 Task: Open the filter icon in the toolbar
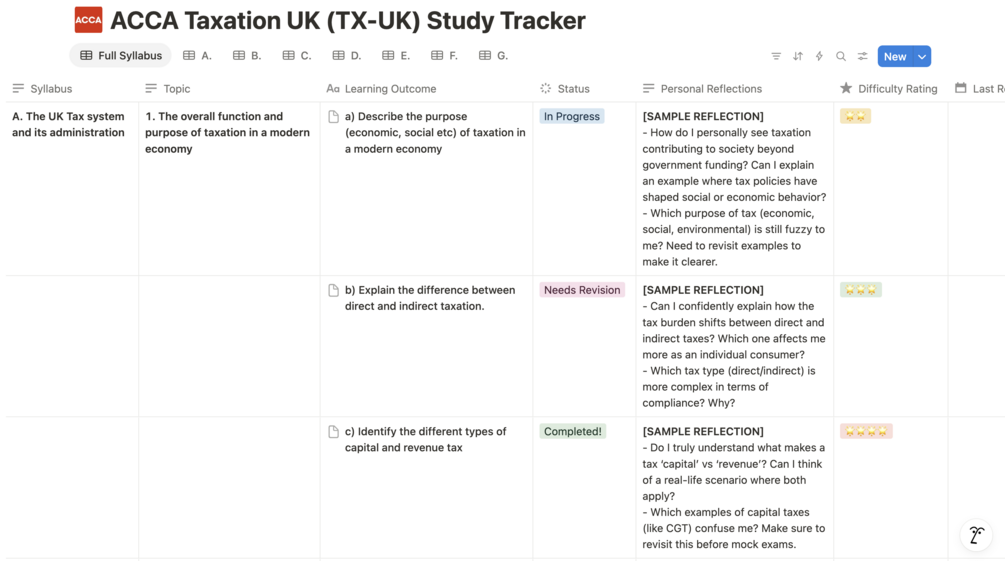pos(776,57)
